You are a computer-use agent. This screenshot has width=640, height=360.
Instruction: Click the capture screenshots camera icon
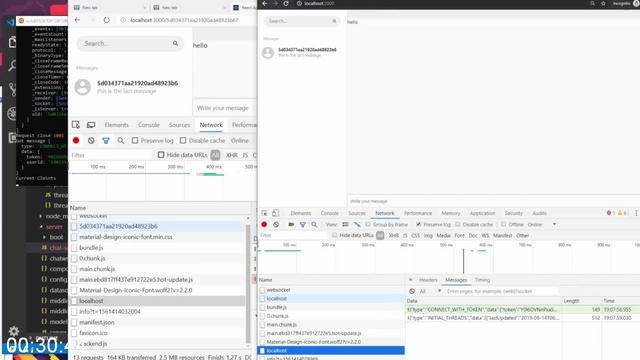tap(291, 224)
